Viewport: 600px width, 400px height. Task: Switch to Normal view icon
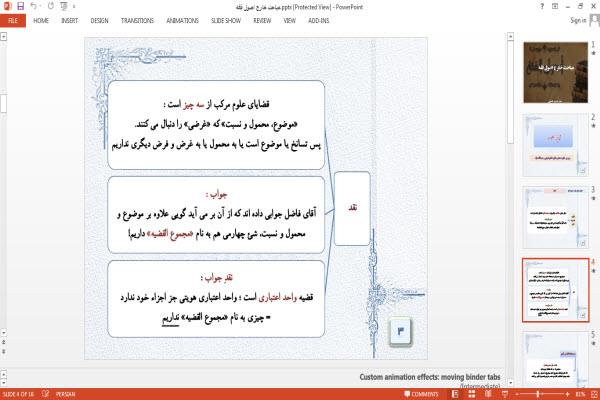[x=455, y=394]
